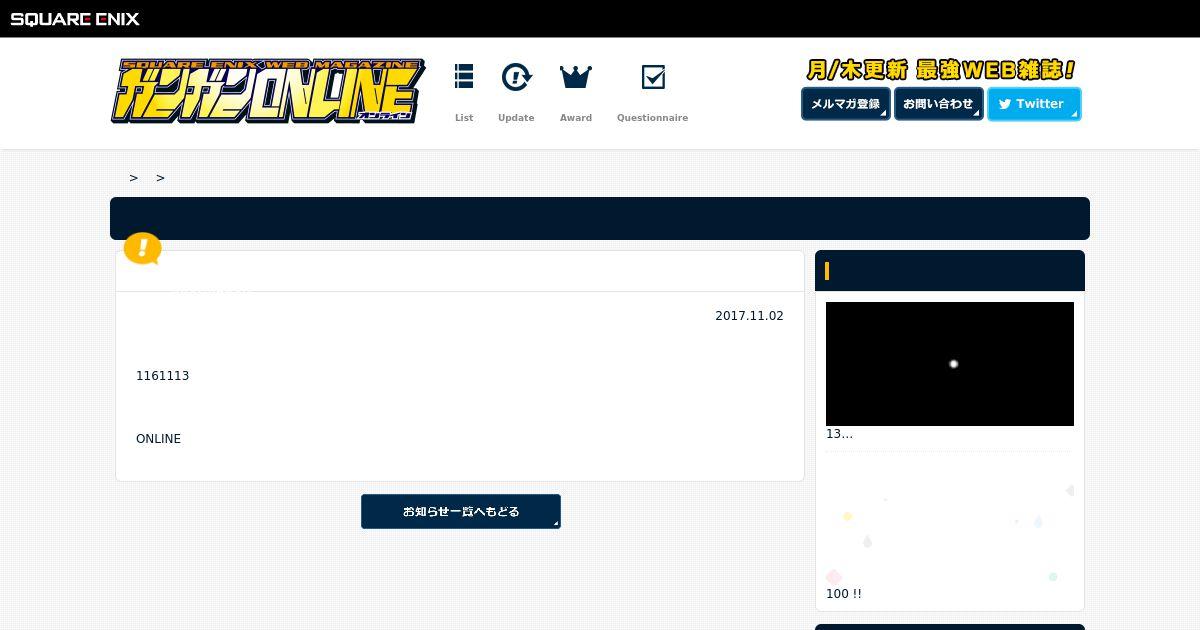Click the exclamation speech bubble icon
The image size is (1200, 630).
coord(142,248)
